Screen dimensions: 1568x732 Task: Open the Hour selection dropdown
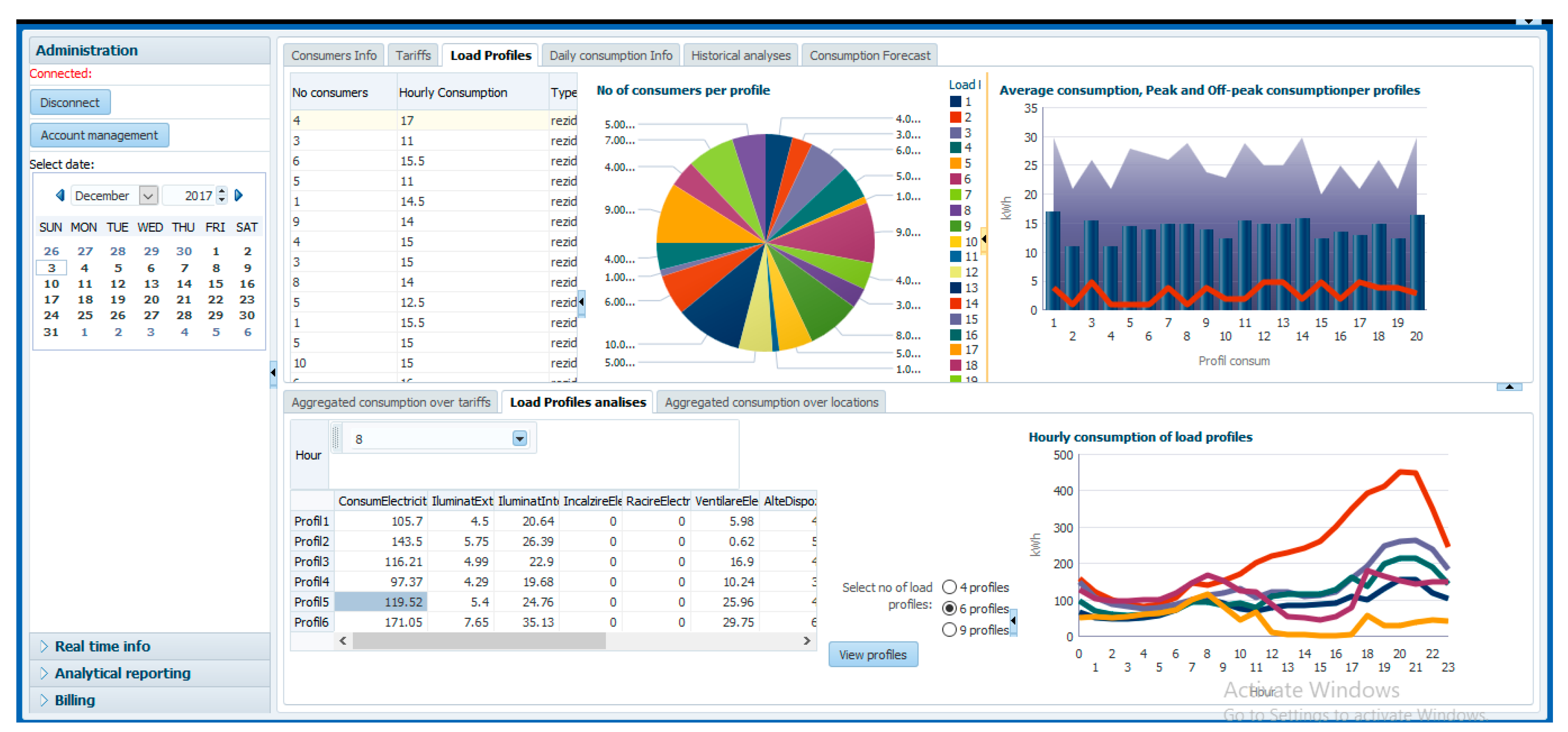coord(519,439)
